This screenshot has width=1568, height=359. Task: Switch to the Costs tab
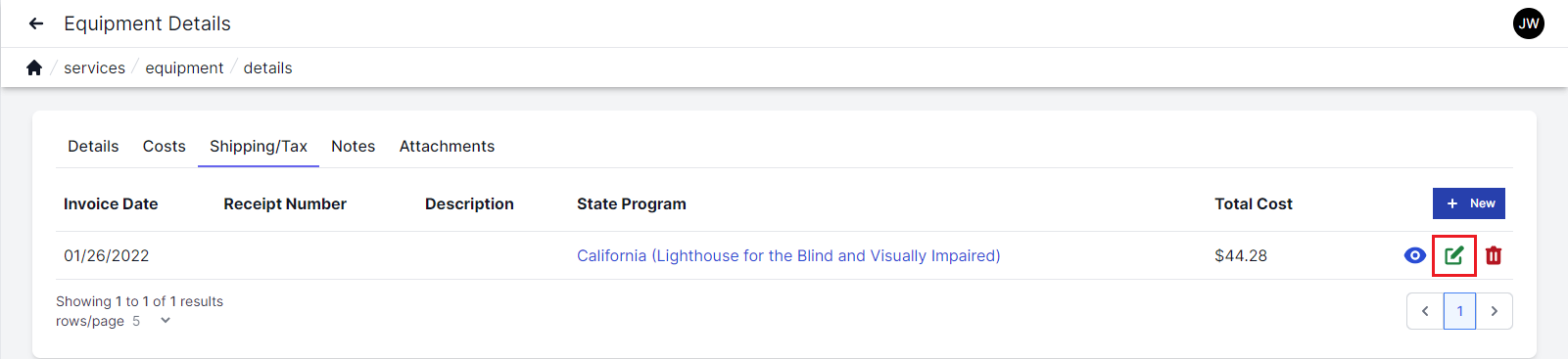point(164,146)
